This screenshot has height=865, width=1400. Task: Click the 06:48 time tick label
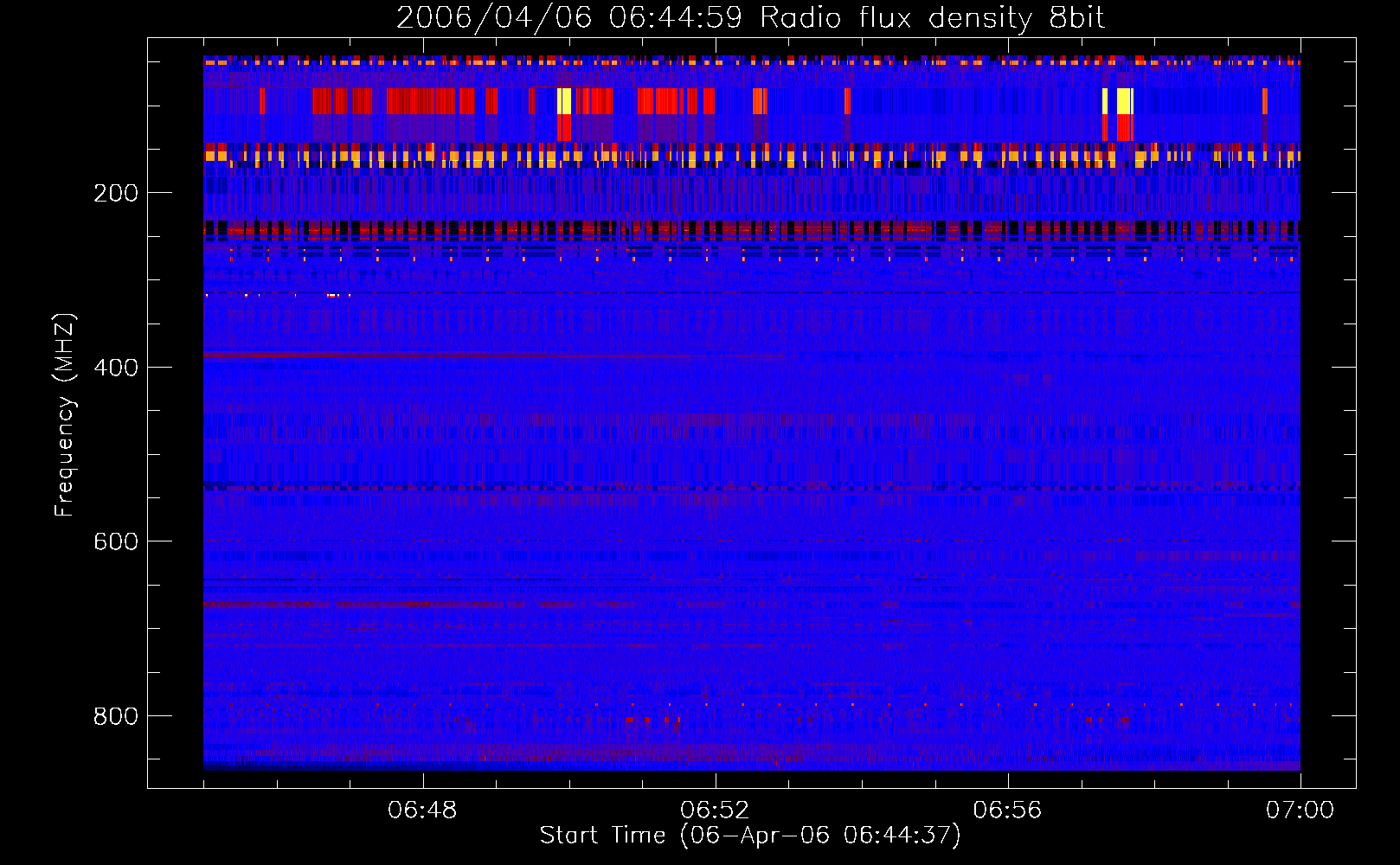(x=422, y=810)
